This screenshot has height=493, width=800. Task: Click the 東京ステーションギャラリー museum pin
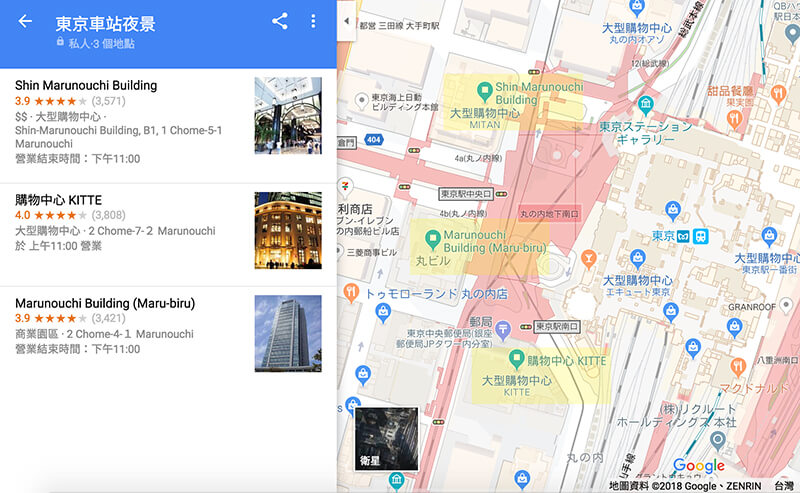tap(645, 105)
